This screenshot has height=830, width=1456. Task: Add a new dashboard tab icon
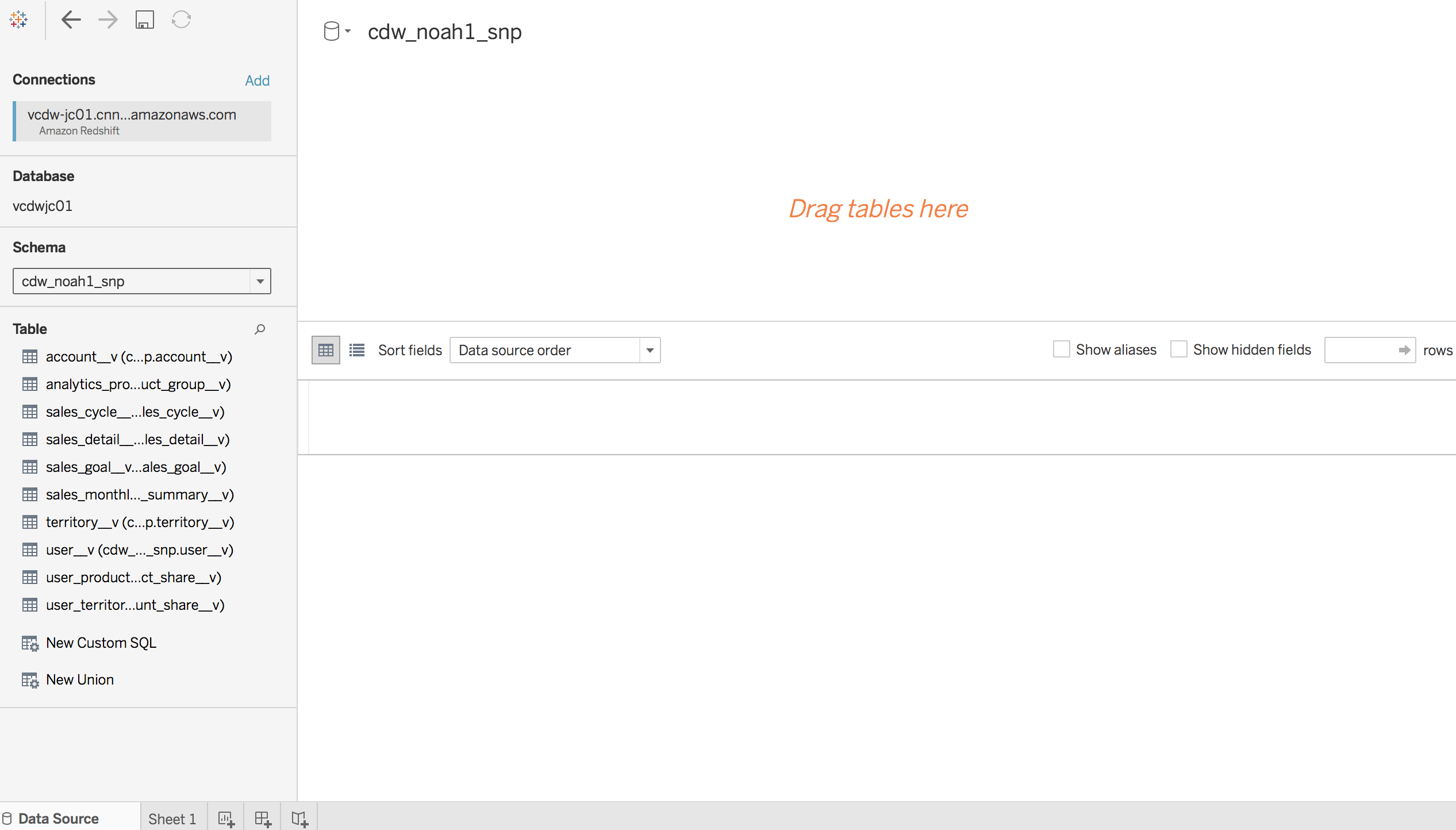coord(263,819)
